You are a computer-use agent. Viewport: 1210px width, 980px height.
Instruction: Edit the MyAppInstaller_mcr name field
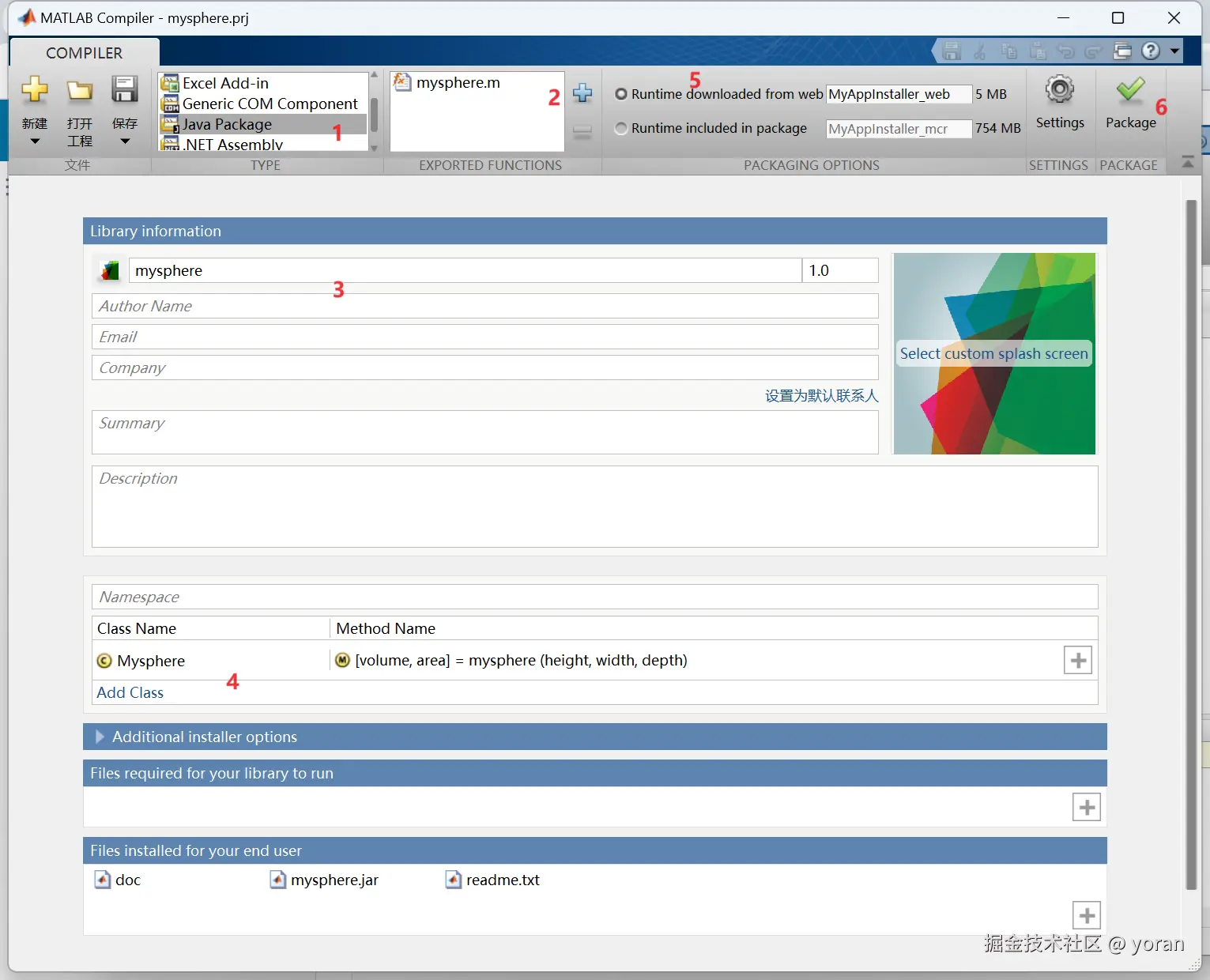point(899,128)
